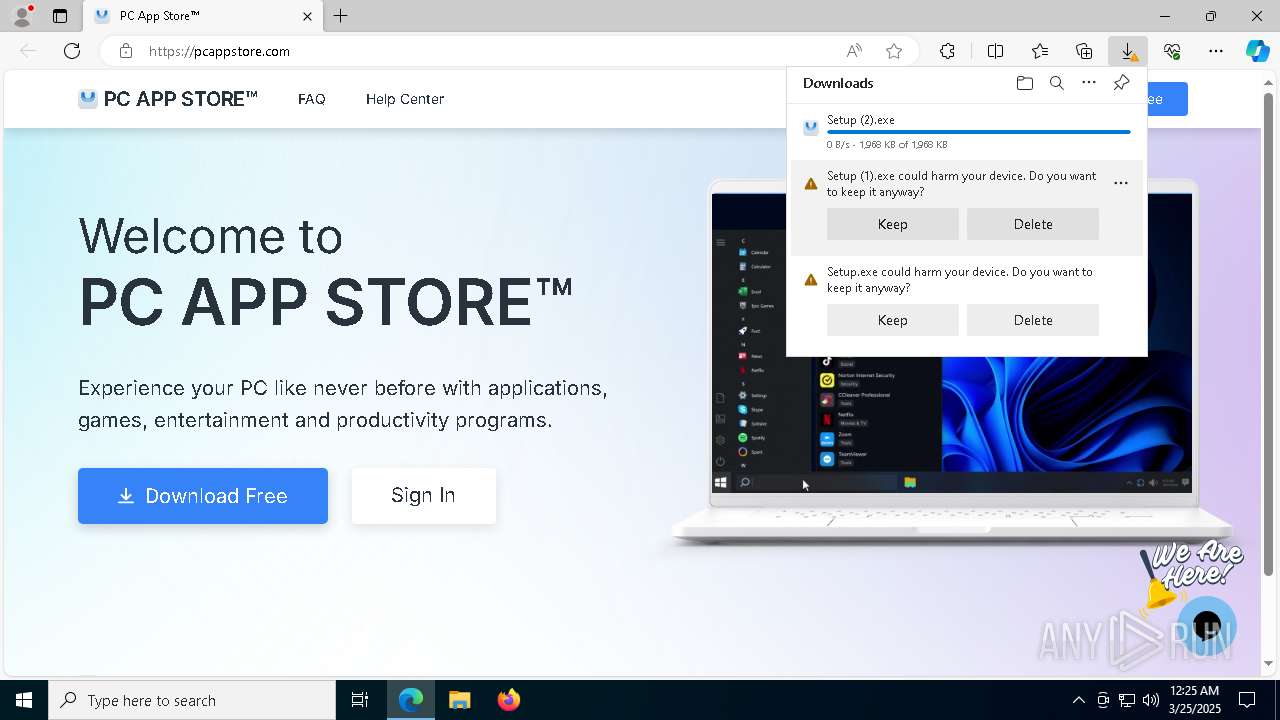
Task: Click the taskbar search box
Action: tap(192, 700)
